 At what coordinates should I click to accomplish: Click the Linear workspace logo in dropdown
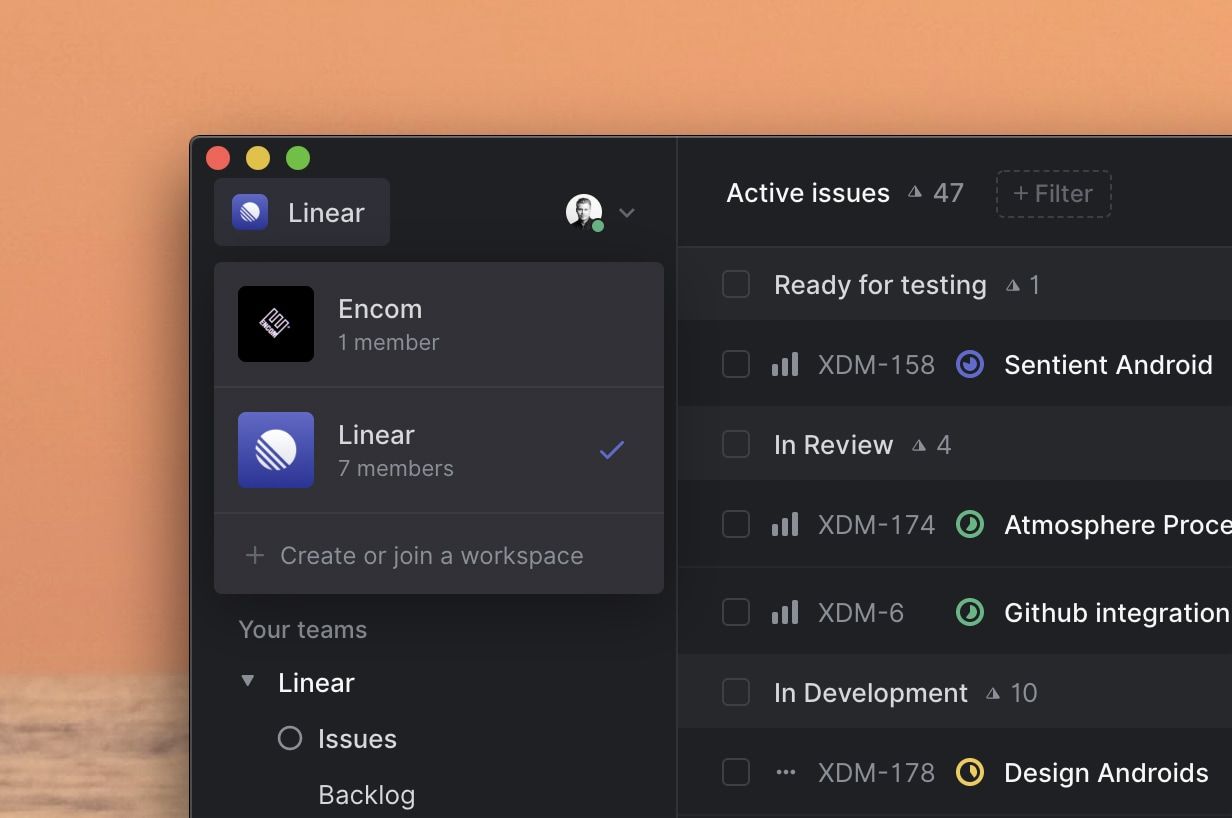[x=276, y=450]
